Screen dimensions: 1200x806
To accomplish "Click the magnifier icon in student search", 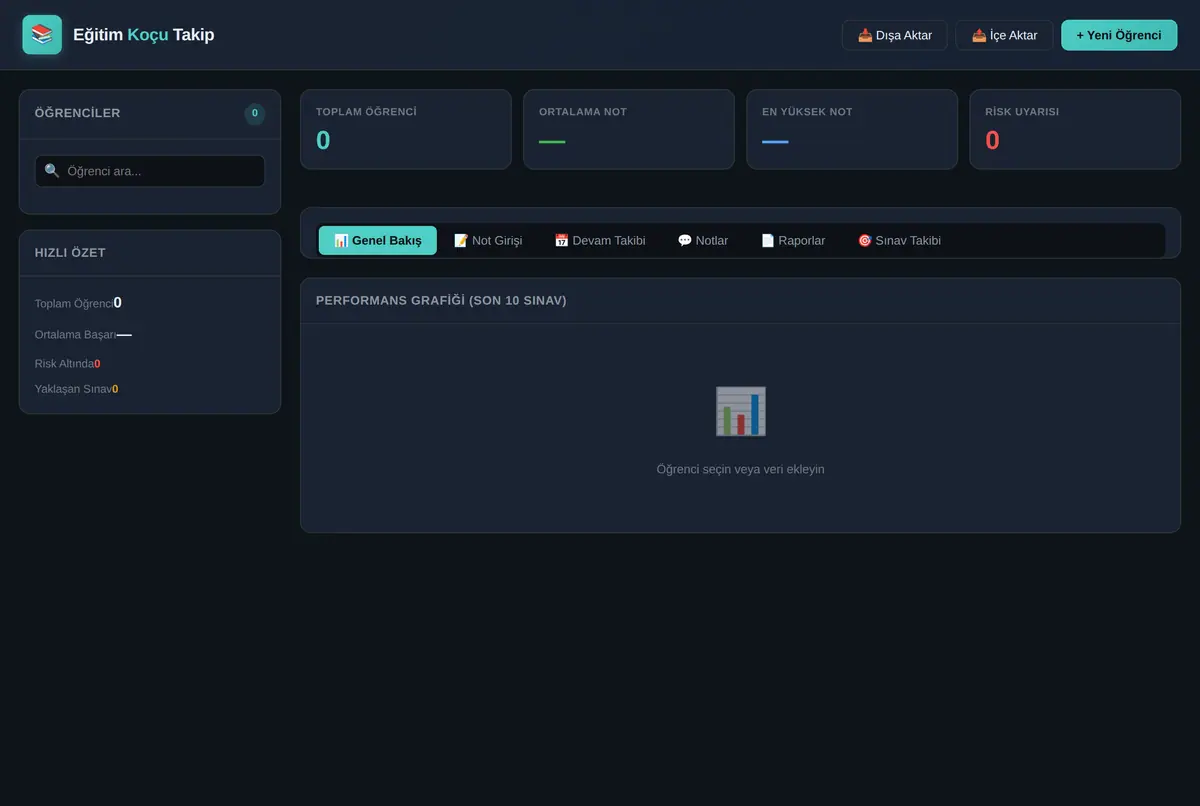I will (52, 171).
